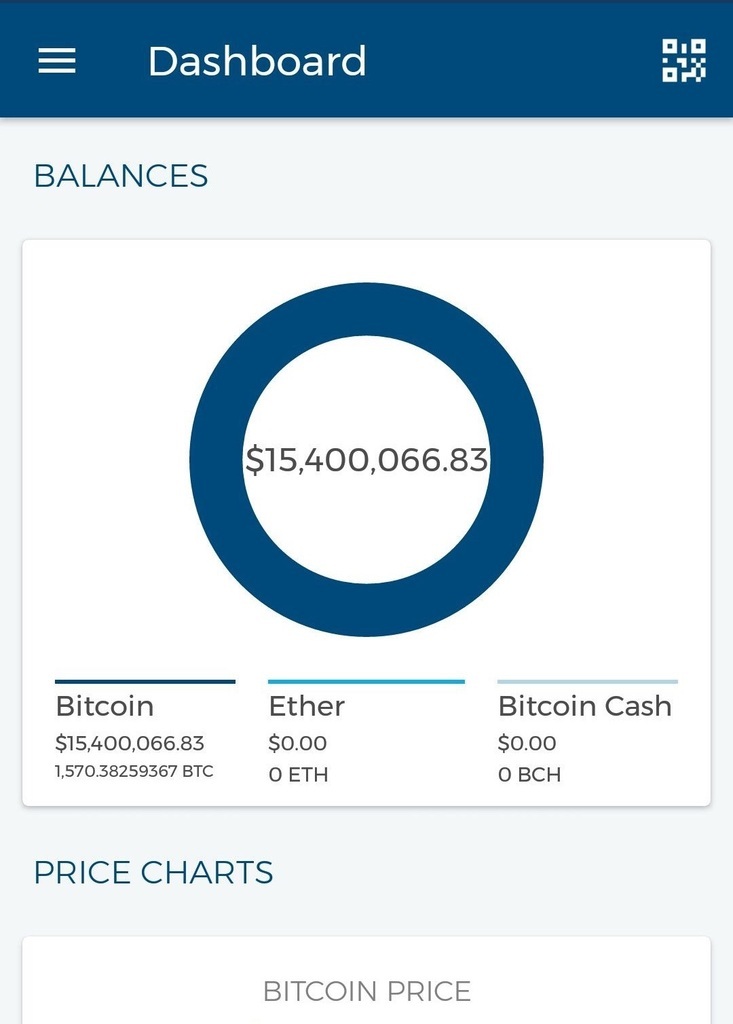733x1024 pixels.
Task: Click the BALANCES section heading
Action: (121, 176)
